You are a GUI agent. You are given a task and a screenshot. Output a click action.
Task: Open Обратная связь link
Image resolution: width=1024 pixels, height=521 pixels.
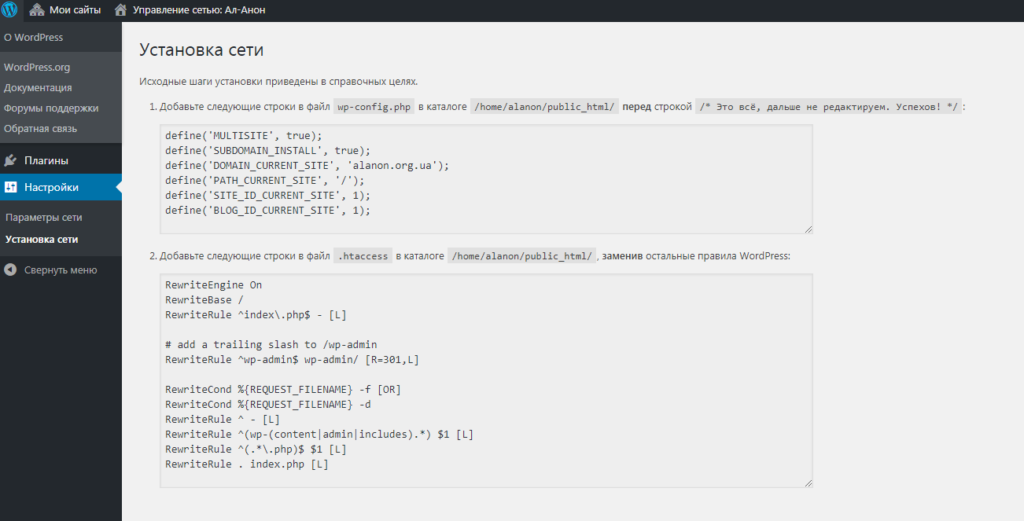[40, 129]
